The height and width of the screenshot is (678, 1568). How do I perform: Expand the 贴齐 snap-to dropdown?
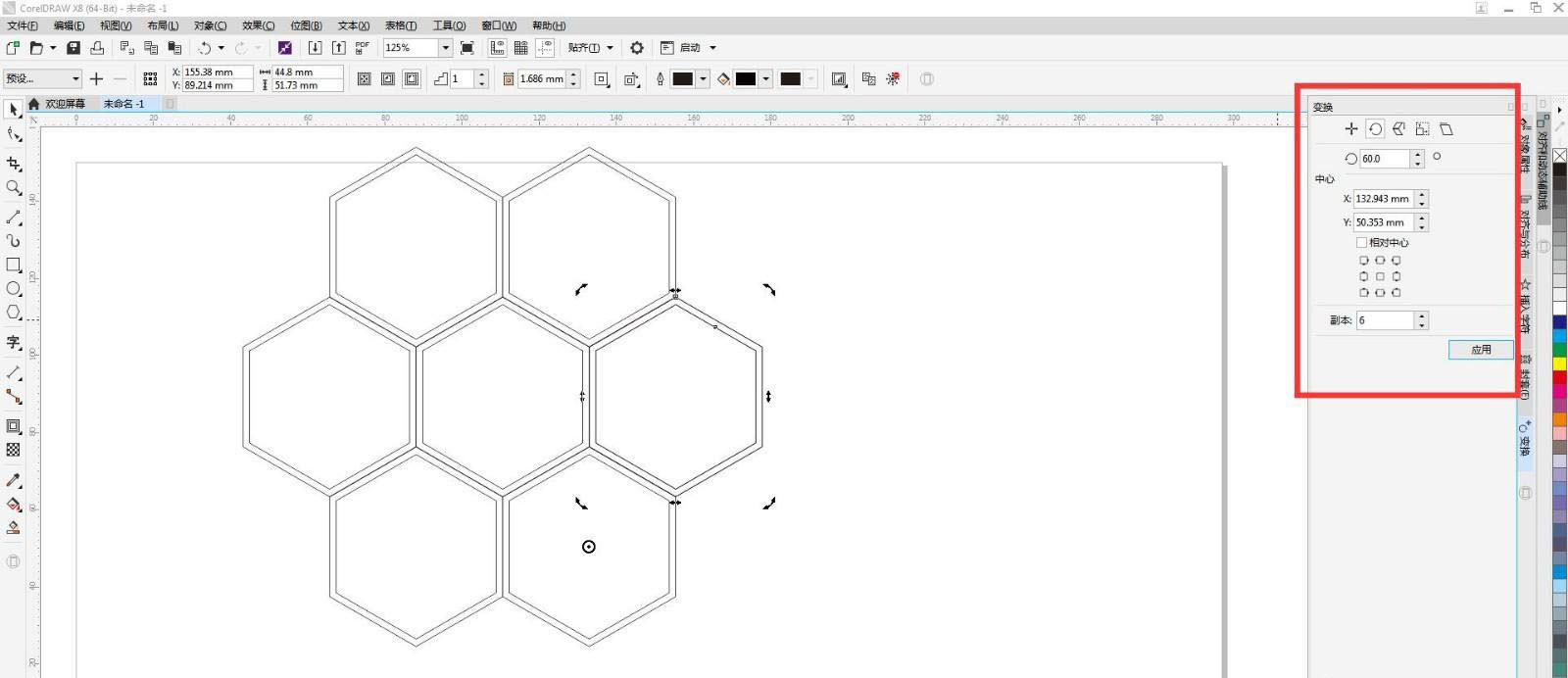[610, 48]
